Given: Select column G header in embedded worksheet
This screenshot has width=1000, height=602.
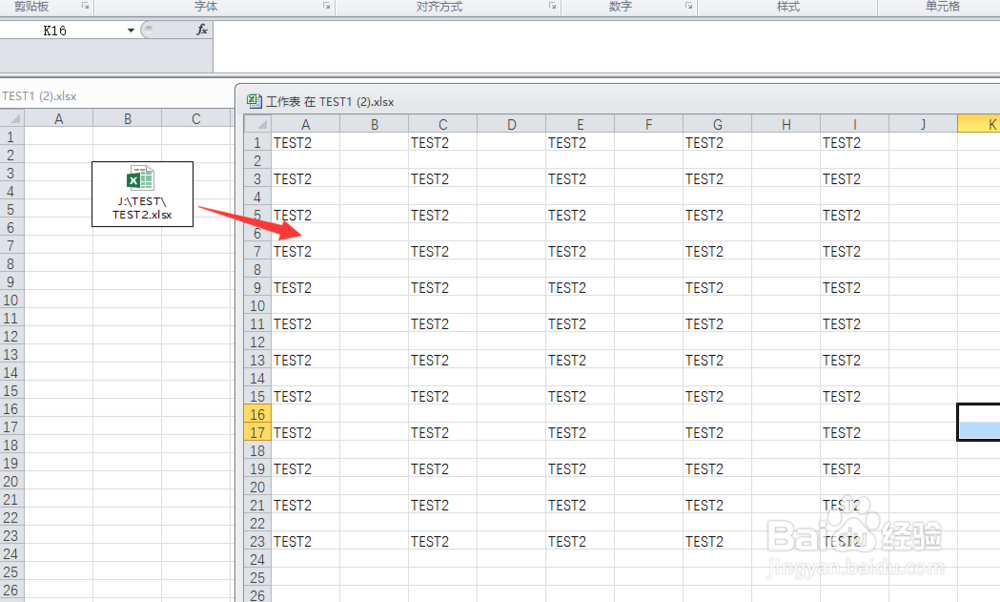Looking at the screenshot, I should 717,124.
